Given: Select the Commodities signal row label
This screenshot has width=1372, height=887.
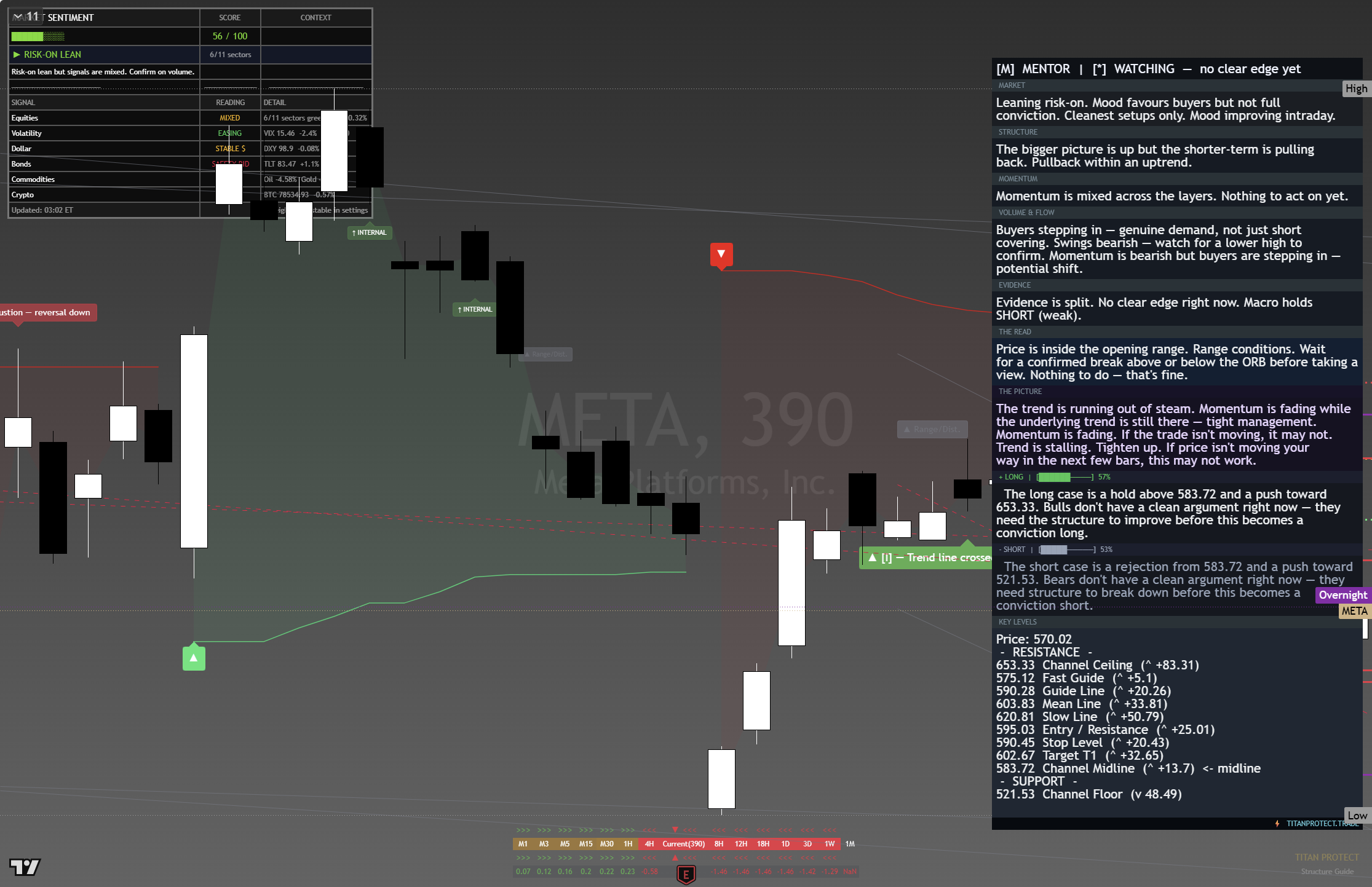Looking at the screenshot, I should click(33, 179).
